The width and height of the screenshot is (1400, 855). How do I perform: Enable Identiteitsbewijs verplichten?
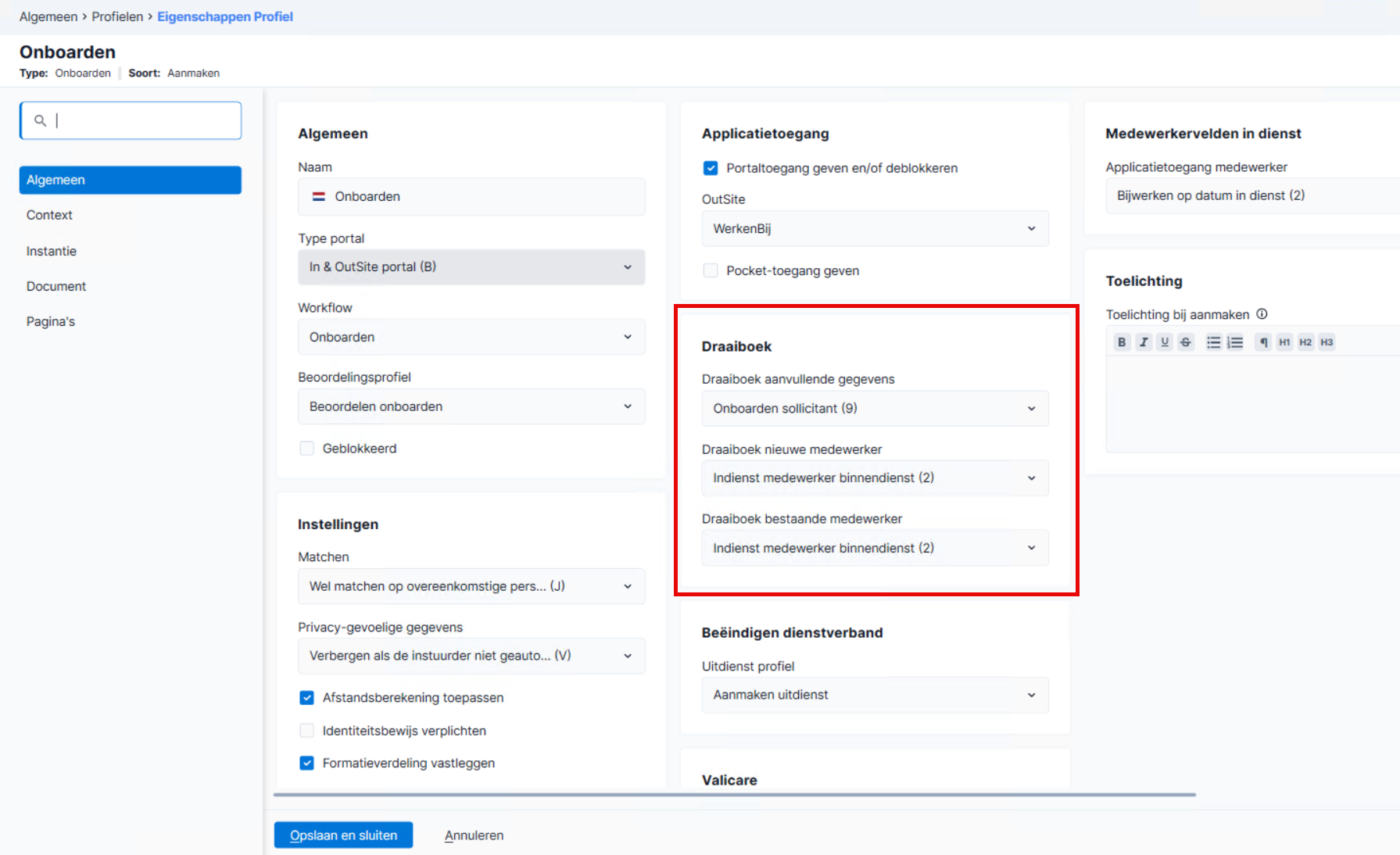point(306,731)
